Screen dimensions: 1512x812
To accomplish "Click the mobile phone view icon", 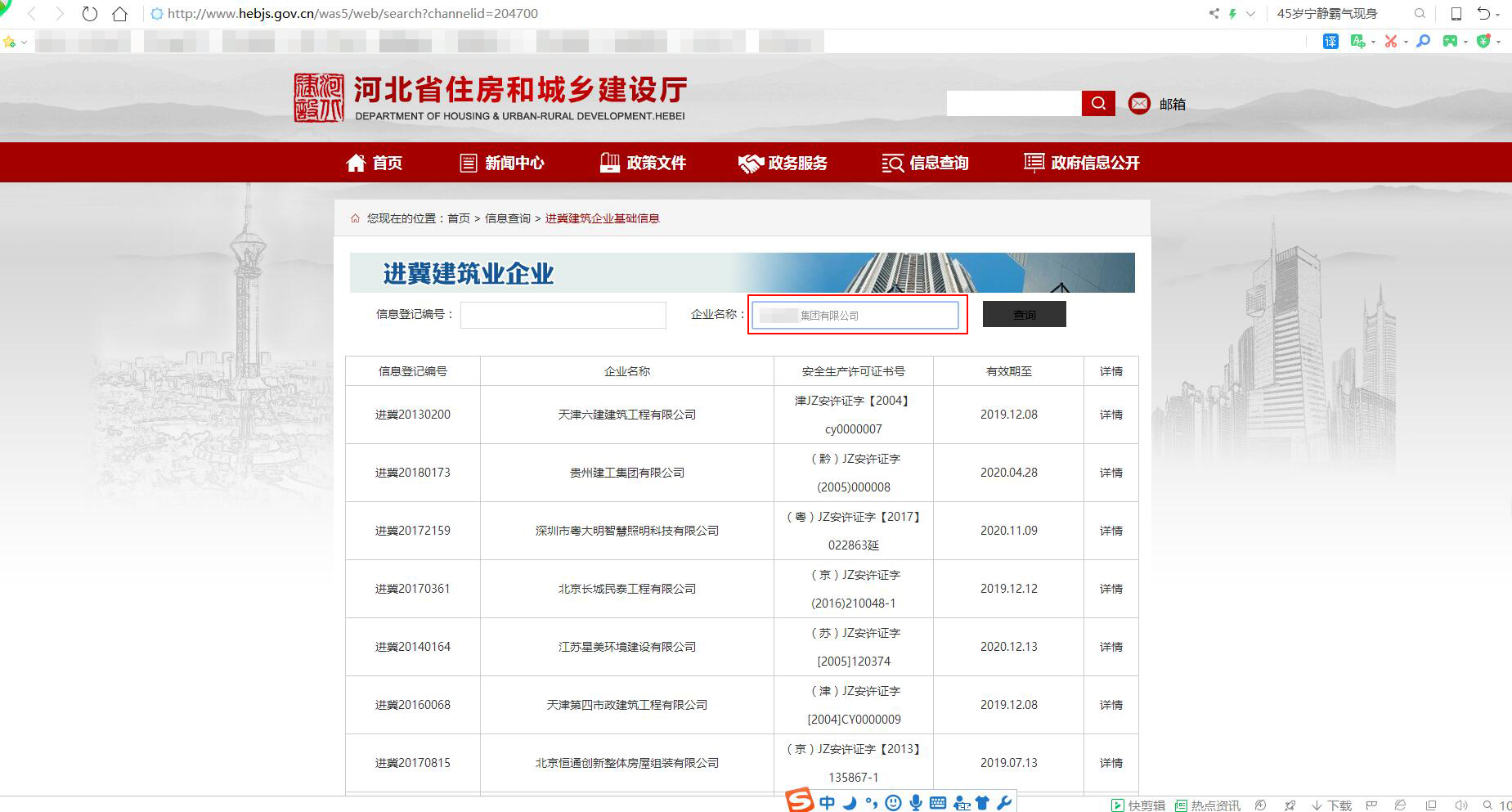I will coord(1456,14).
